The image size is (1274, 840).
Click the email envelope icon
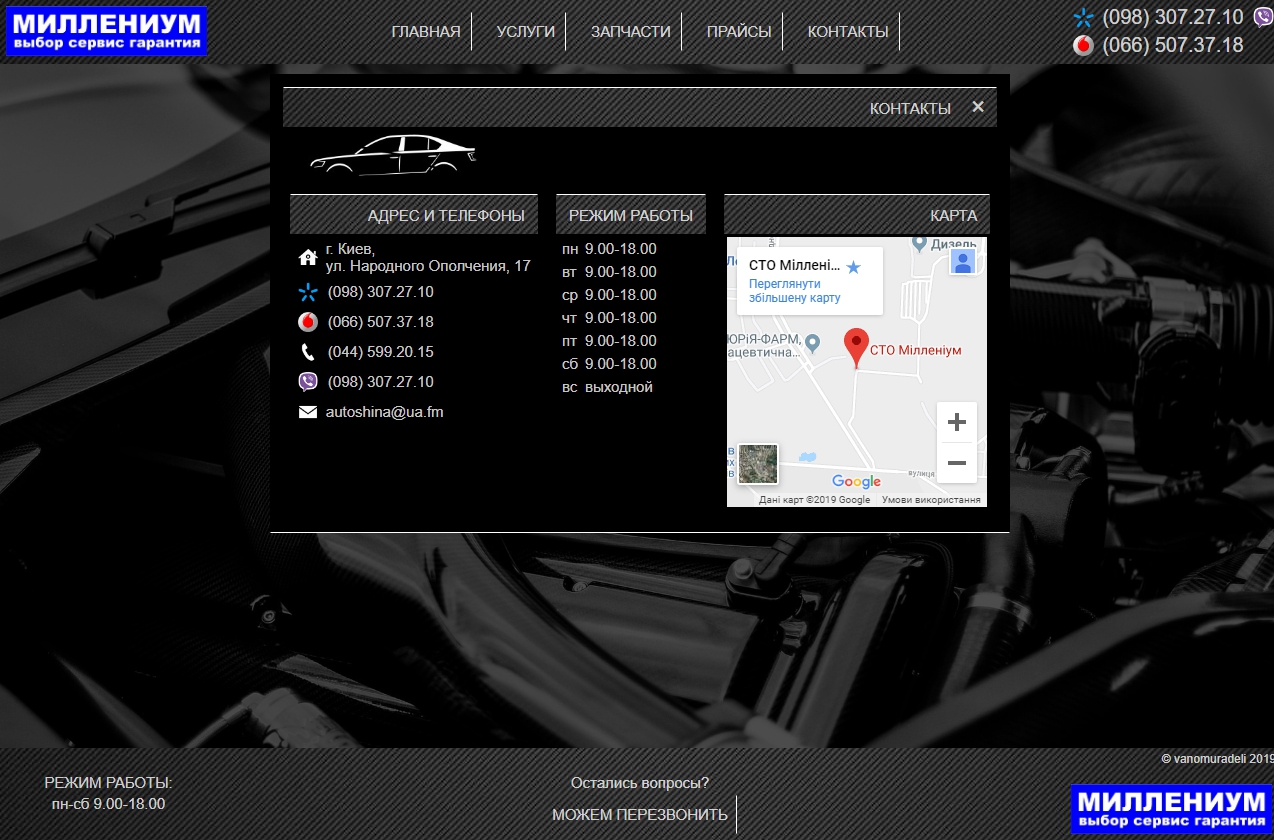pos(308,412)
